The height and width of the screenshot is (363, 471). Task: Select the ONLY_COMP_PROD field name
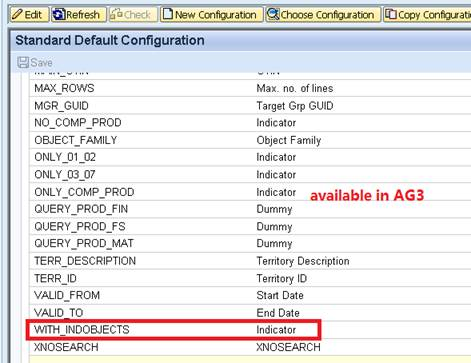pos(84,192)
